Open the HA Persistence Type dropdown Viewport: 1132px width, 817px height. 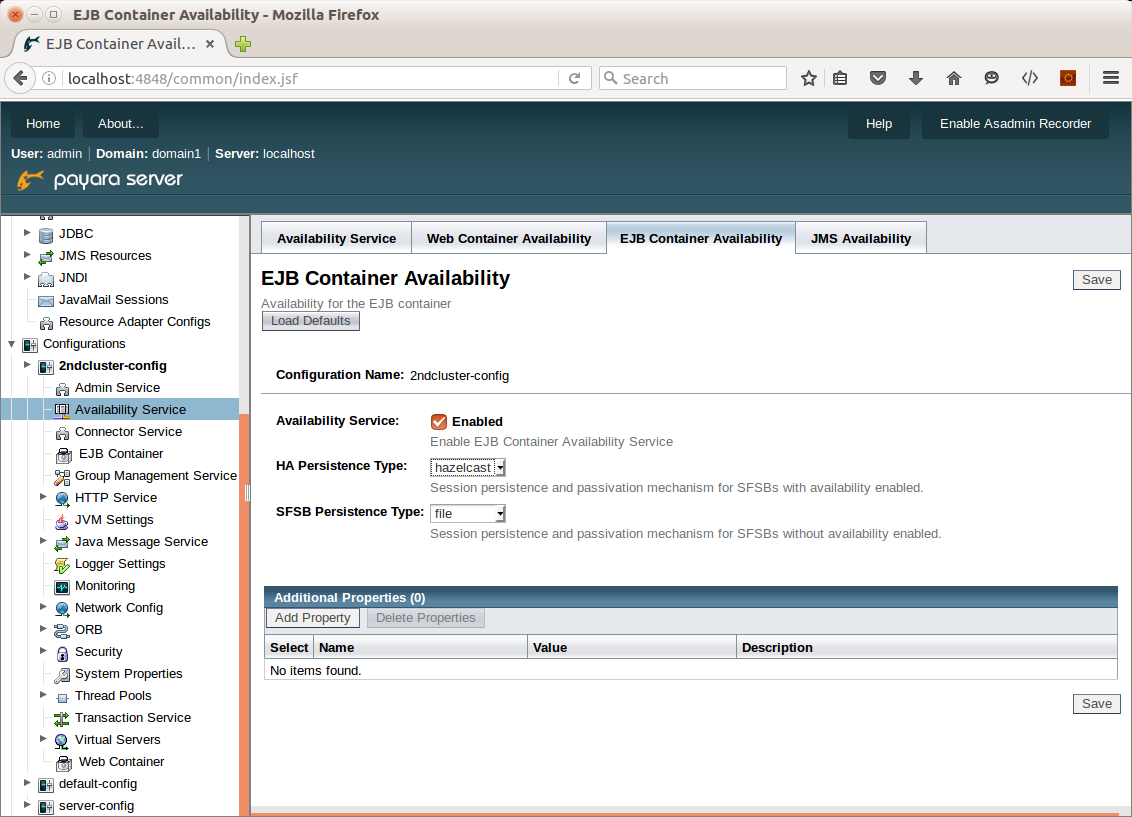(x=468, y=467)
